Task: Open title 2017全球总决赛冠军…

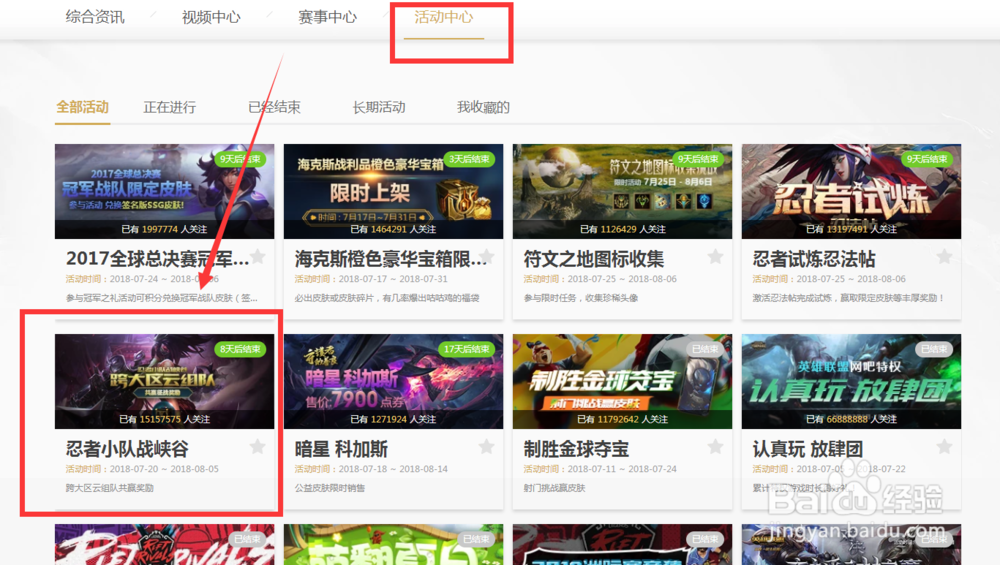Action: pos(157,259)
